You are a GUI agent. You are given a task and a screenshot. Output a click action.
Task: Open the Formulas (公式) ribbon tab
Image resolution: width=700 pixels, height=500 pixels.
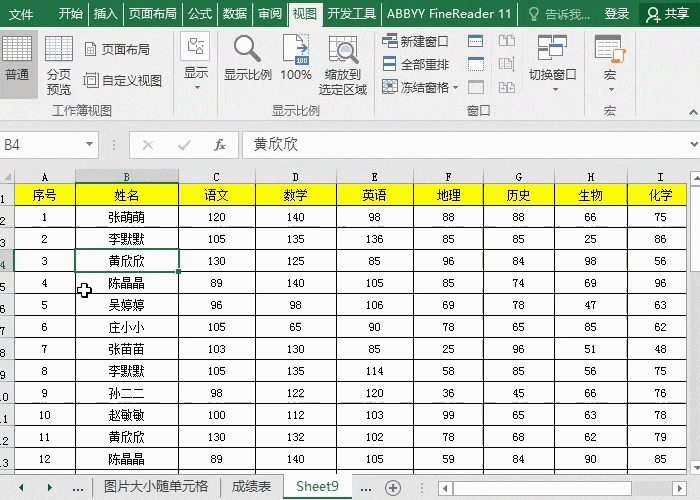point(200,14)
